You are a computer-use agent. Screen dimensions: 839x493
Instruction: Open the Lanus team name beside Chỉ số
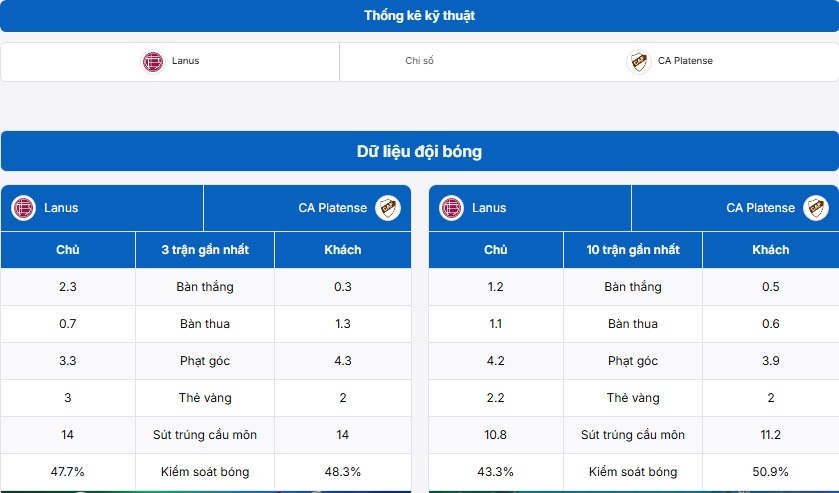(x=185, y=61)
